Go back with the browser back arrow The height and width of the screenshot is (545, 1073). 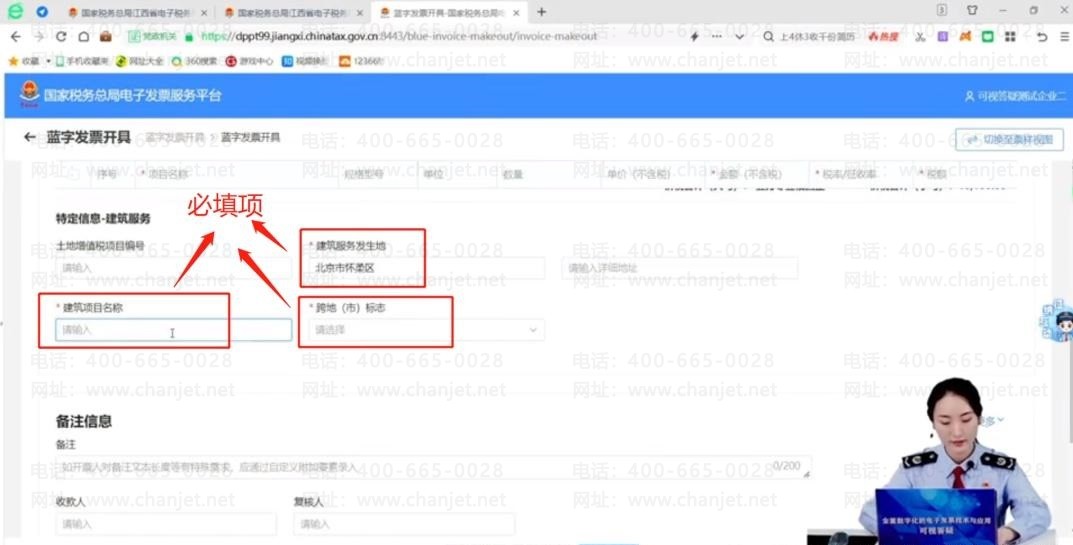(x=16, y=36)
